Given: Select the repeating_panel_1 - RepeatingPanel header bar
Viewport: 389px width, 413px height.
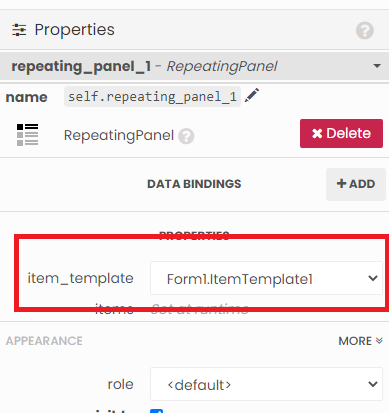Looking at the screenshot, I should (x=194, y=66).
